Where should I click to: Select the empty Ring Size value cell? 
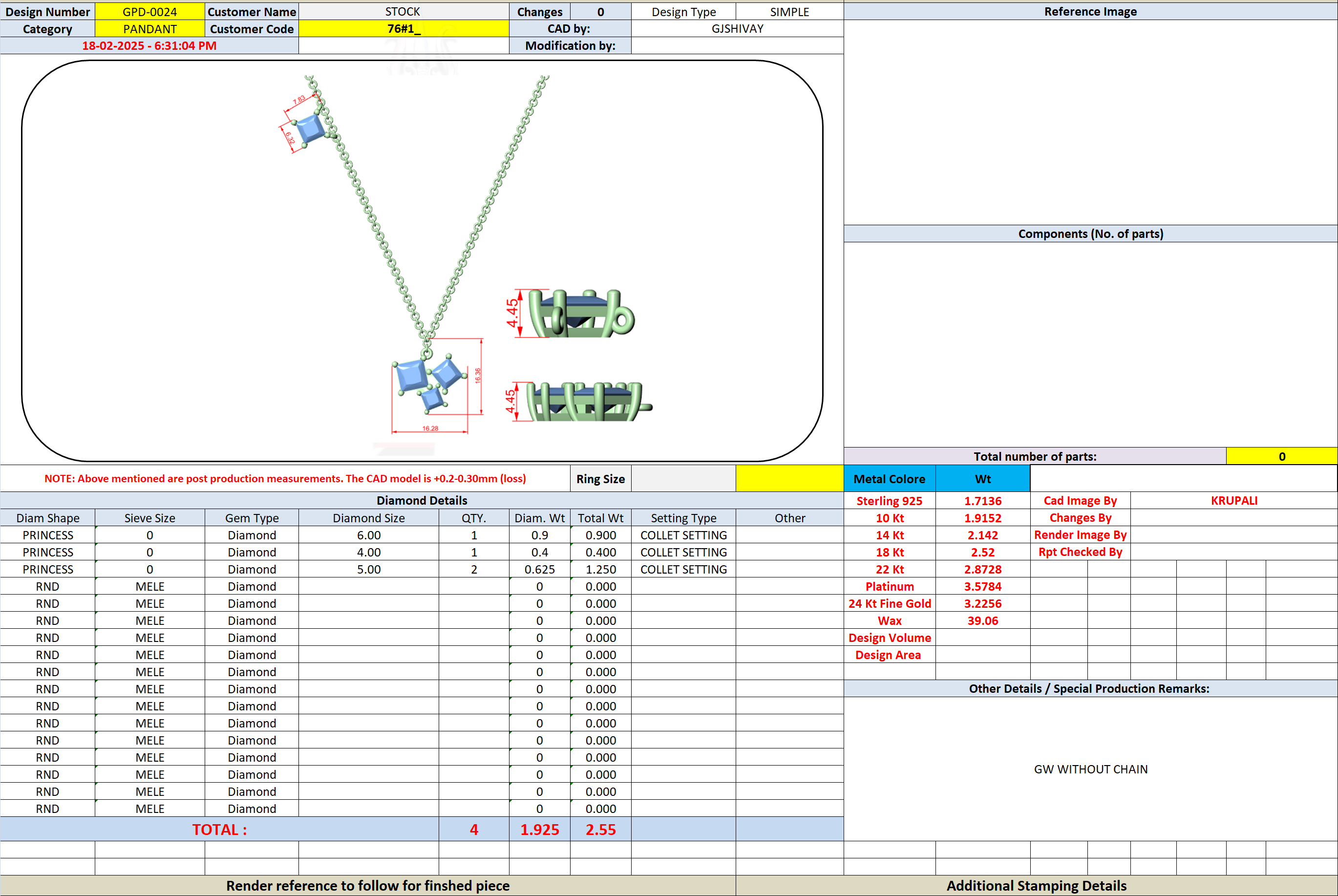[683, 479]
